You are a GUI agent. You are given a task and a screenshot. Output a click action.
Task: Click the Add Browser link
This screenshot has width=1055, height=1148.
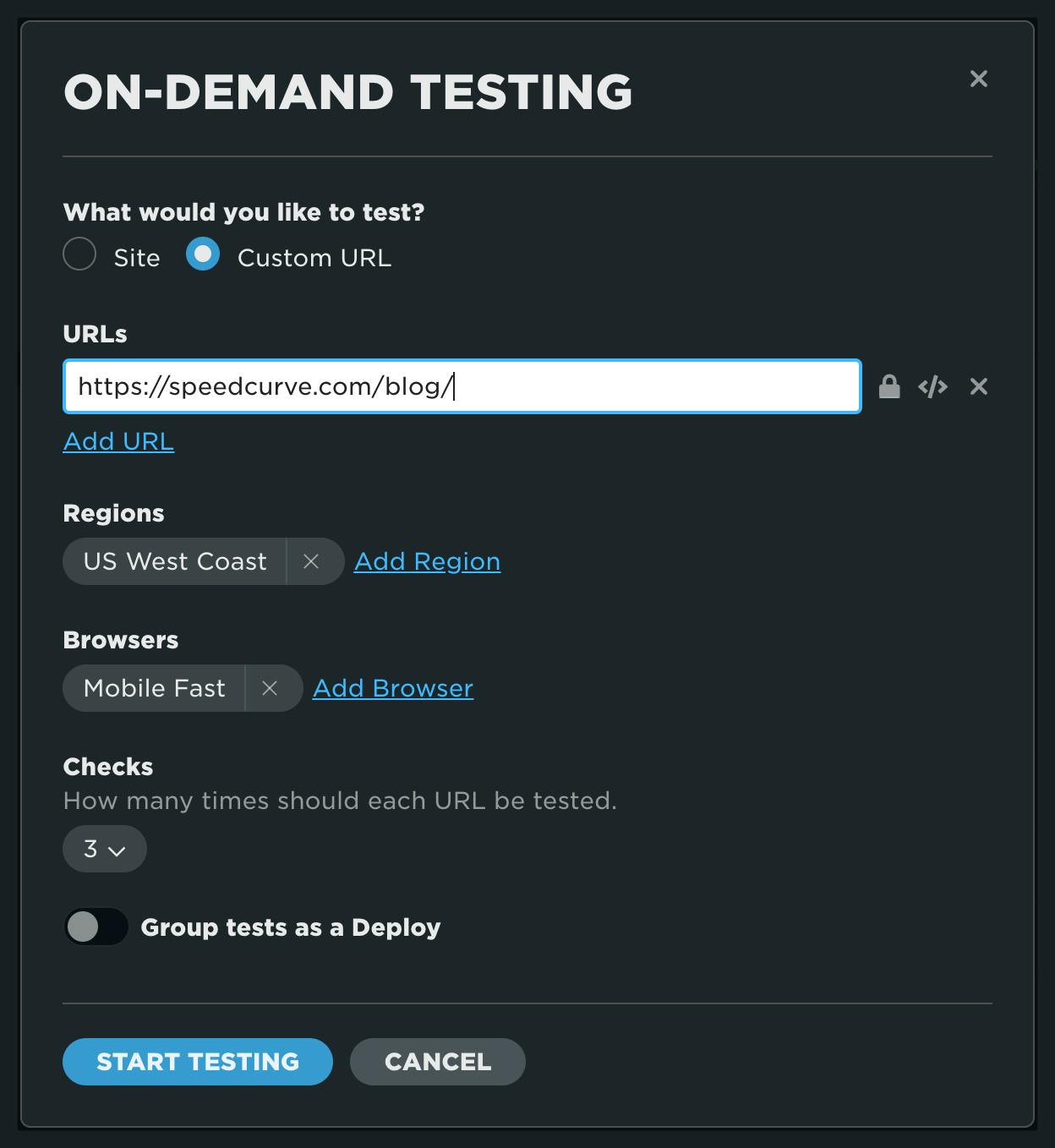point(393,688)
